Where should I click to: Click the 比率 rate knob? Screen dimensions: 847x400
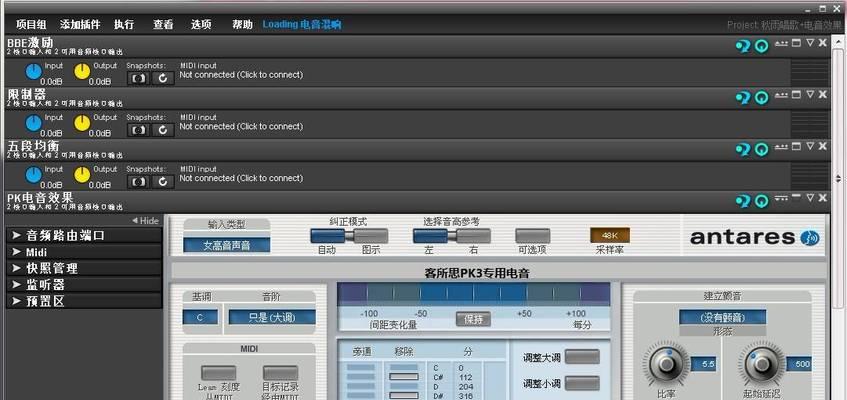tap(665, 365)
